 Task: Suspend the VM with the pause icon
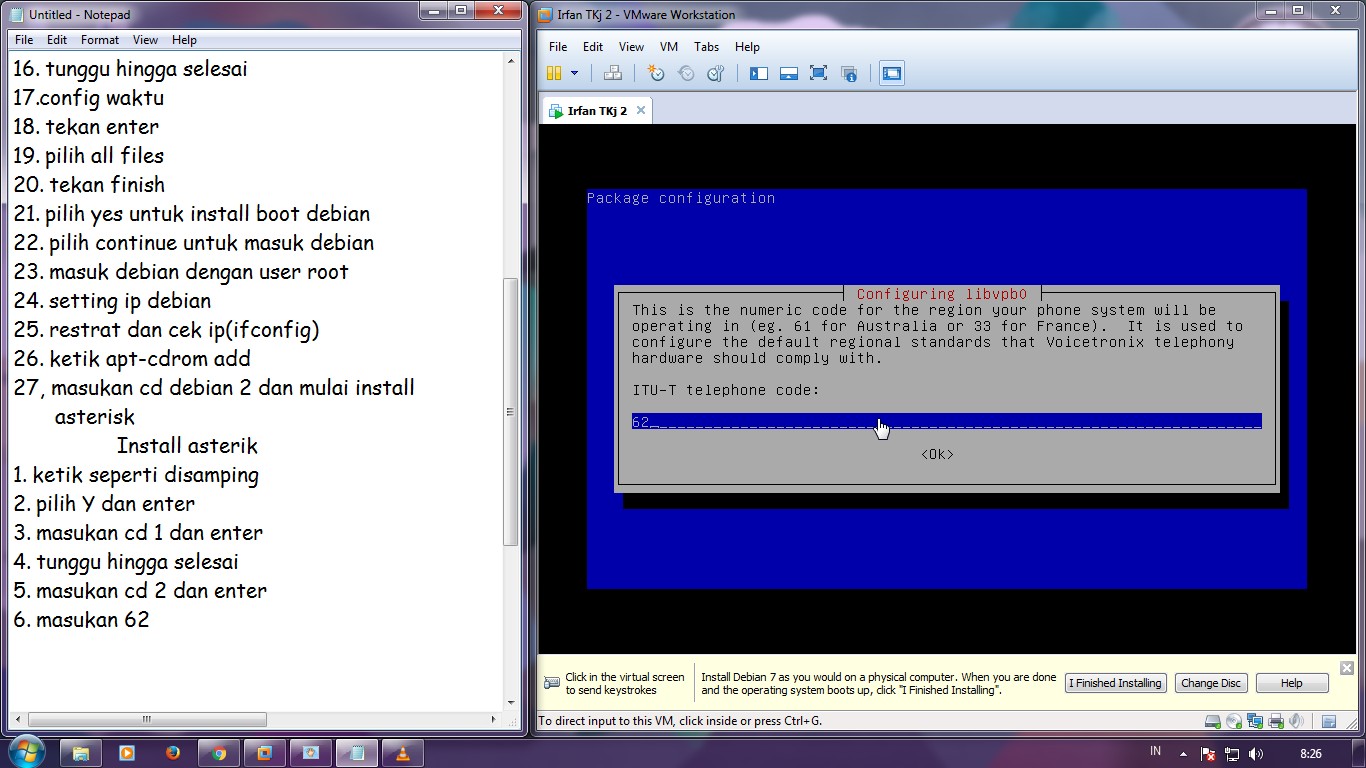[x=554, y=73]
